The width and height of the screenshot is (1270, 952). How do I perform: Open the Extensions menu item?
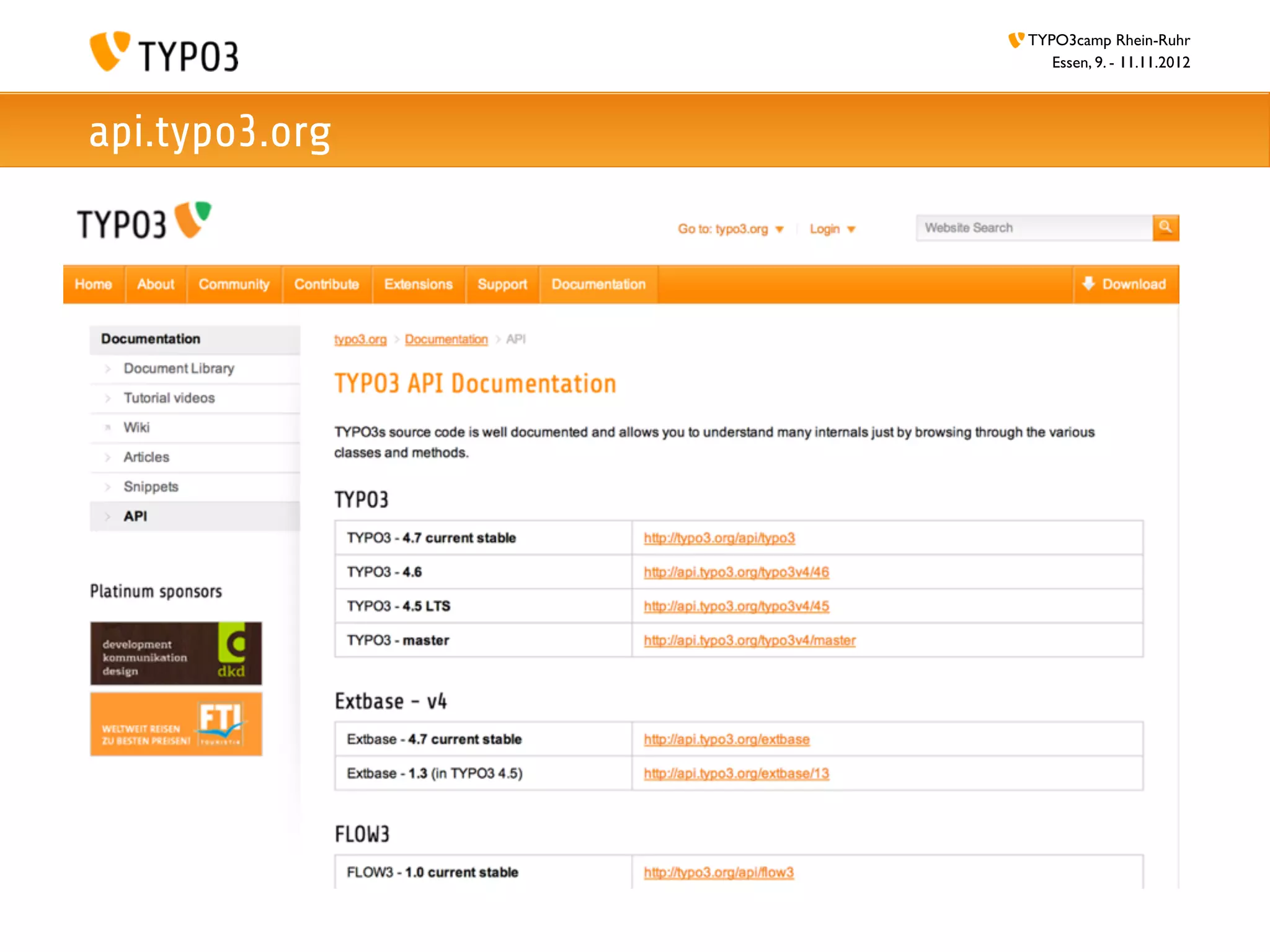pos(419,284)
